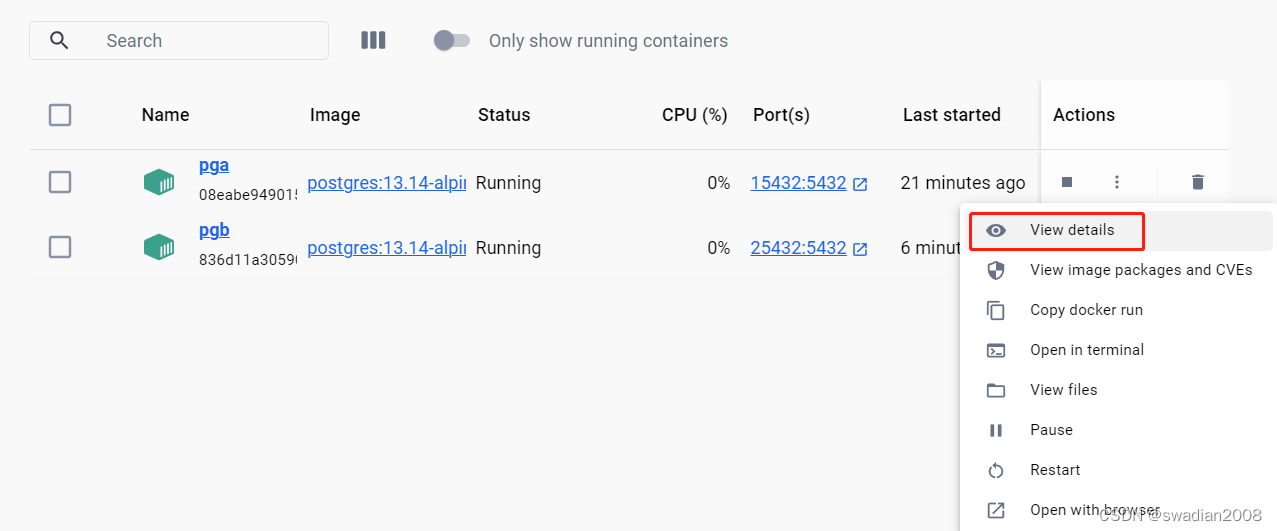Click the search magnifier icon
Viewport: 1277px width, 531px height.
coord(60,40)
